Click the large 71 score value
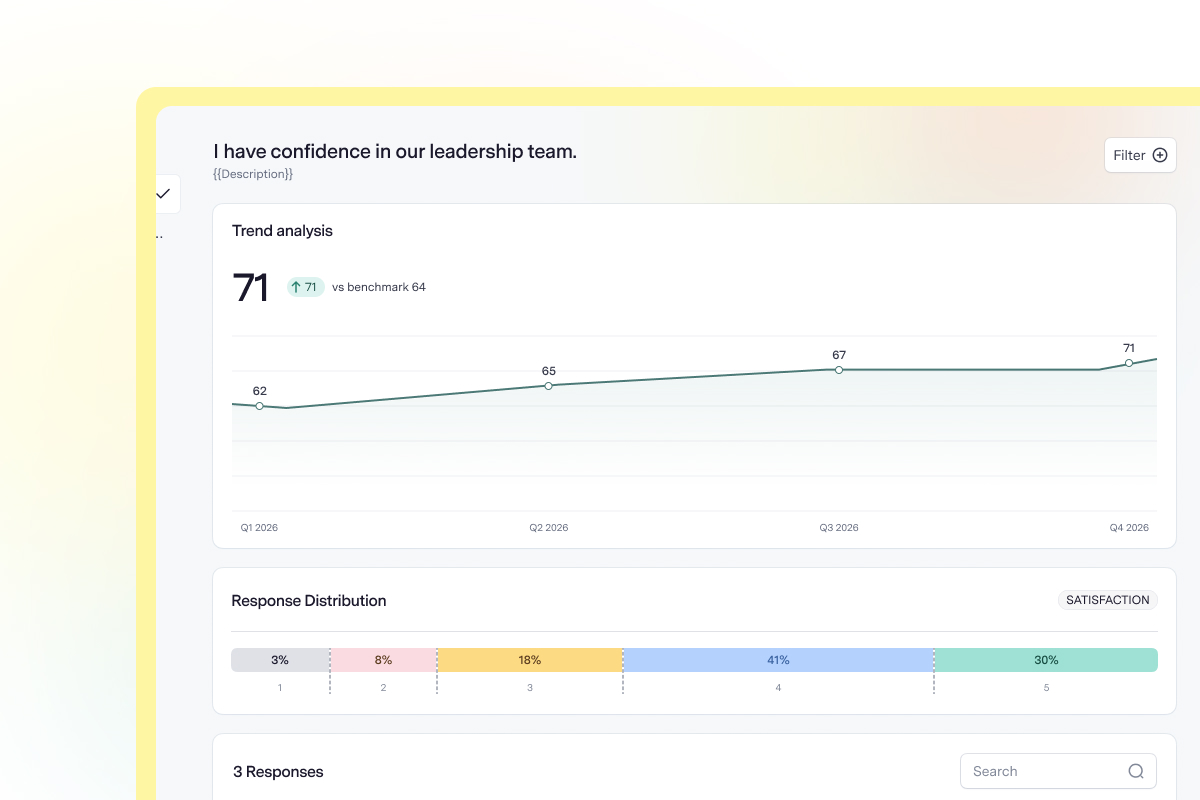 click(x=251, y=288)
